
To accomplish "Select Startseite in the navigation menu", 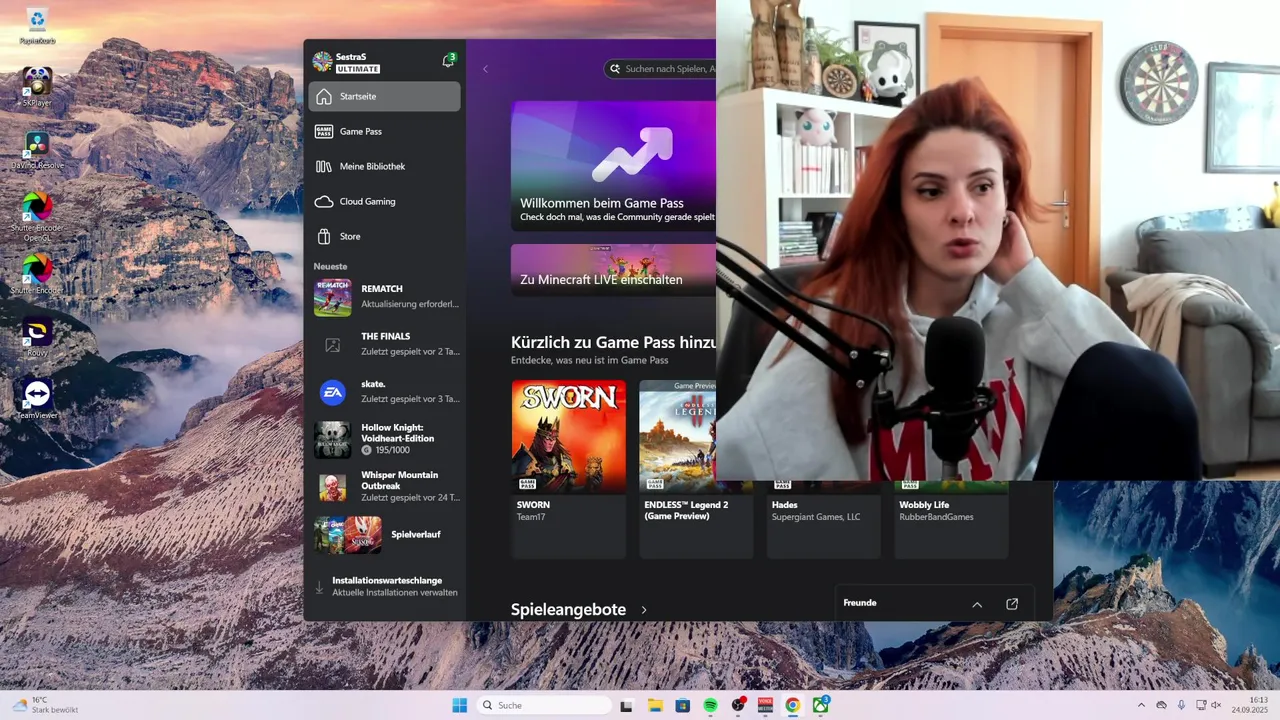I will 384,97.
